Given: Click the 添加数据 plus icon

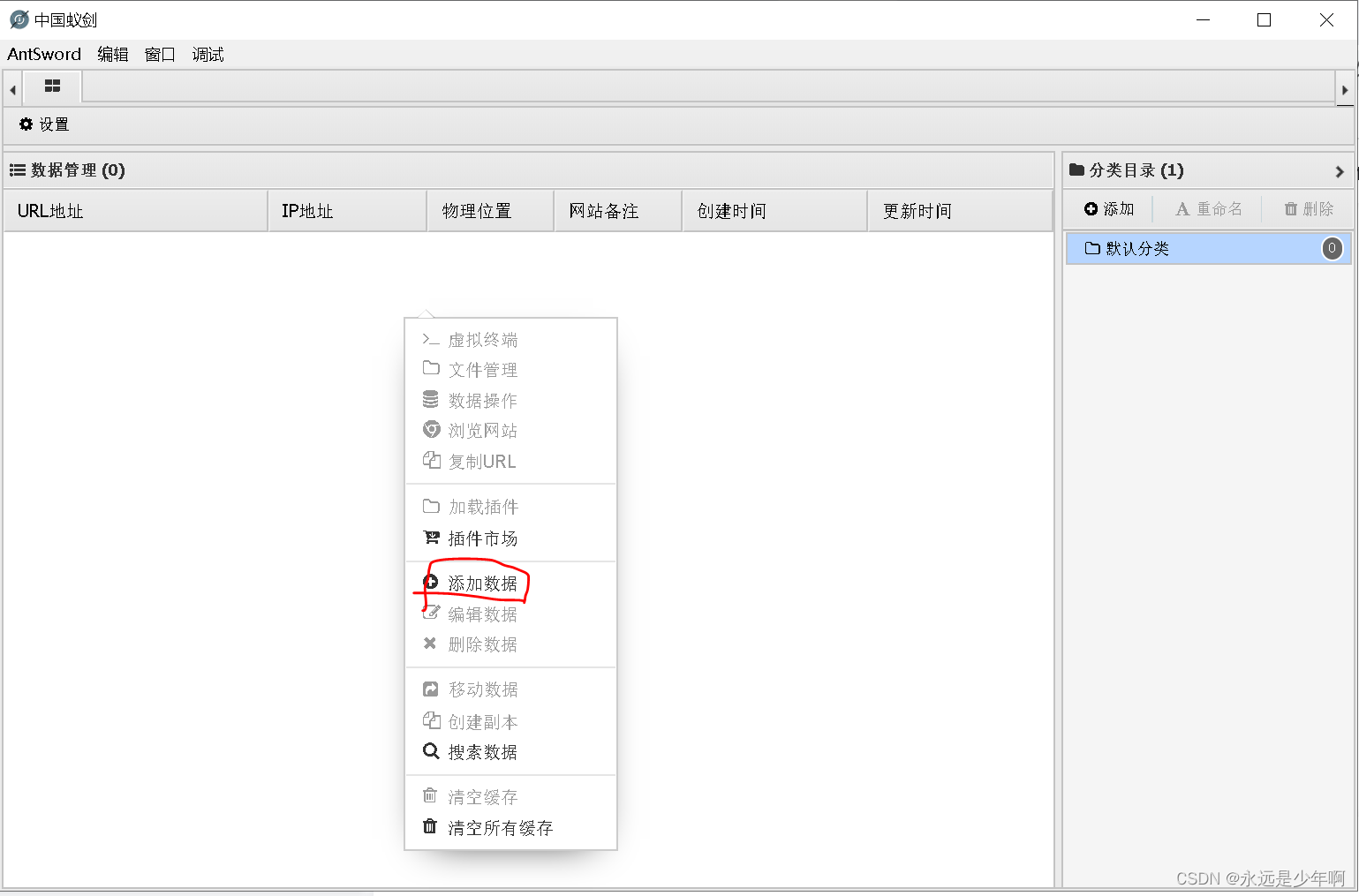Looking at the screenshot, I should [x=431, y=582].
